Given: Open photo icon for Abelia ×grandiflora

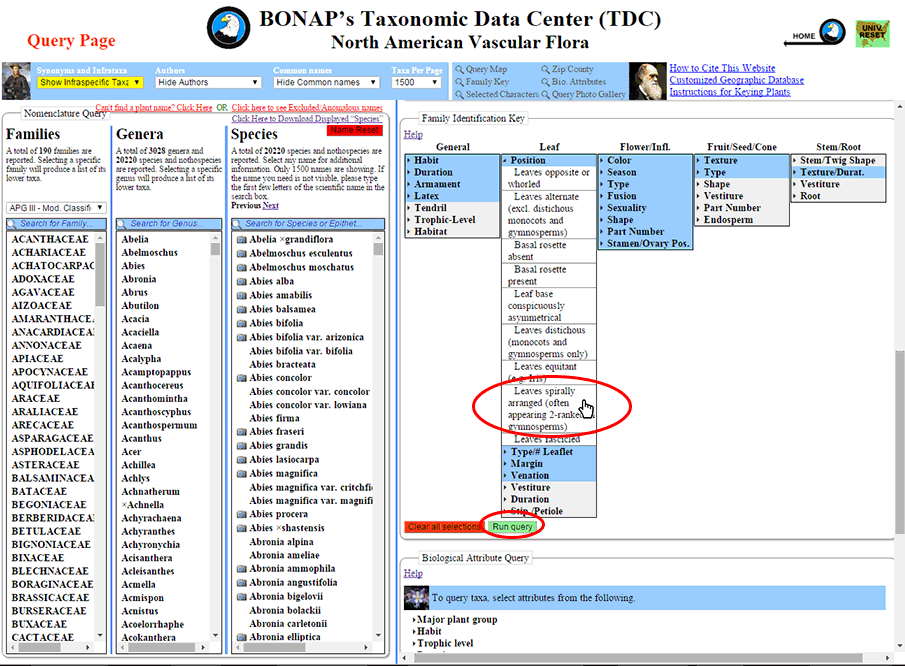Looking at the screenshot, I should click(242, 240).
